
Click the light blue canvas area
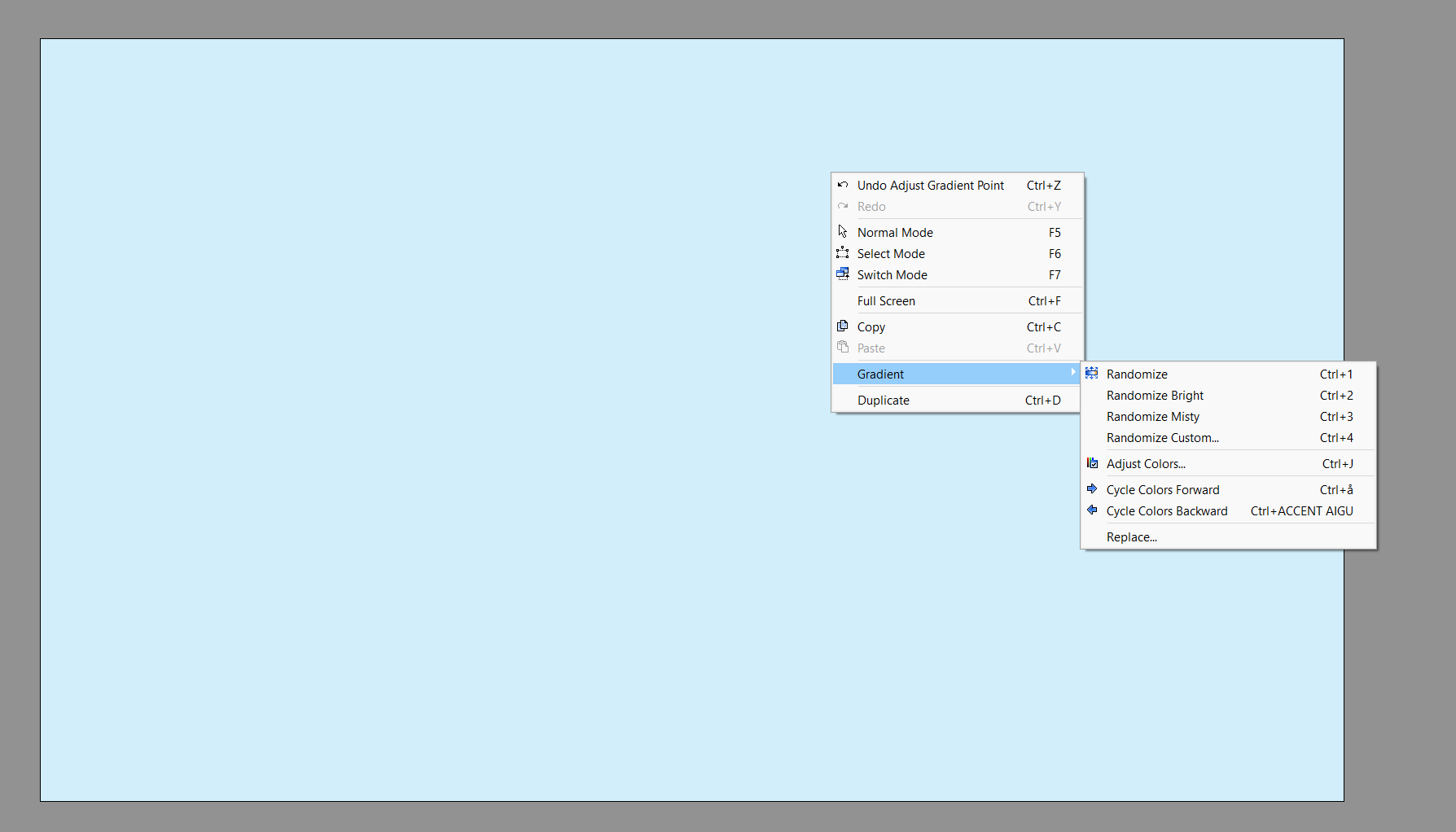(x=407, y=407)
